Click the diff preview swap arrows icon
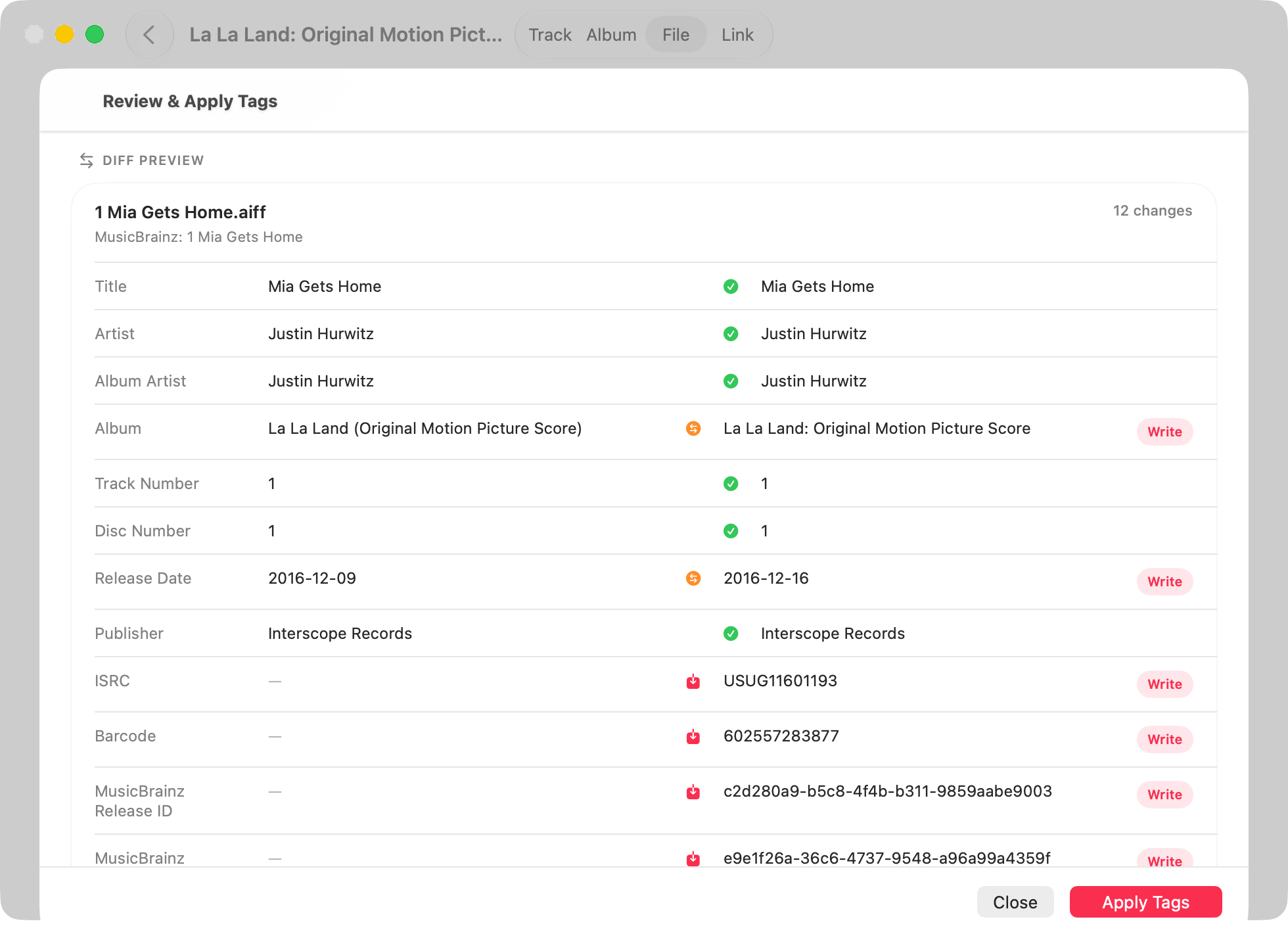The width and height of the screenshot is (1288, 936). point(86,160)
